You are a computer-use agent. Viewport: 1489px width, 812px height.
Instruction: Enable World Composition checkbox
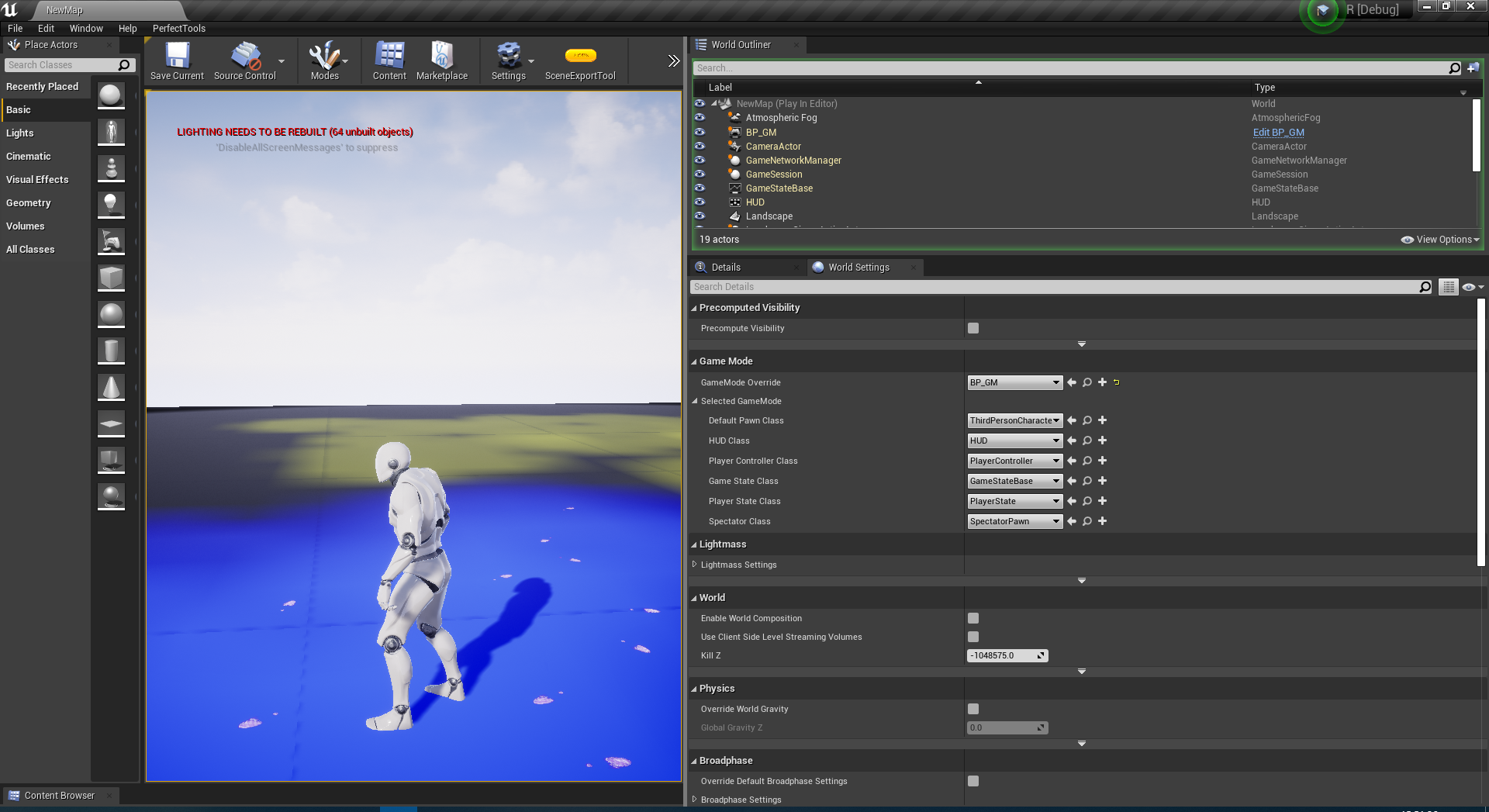(973, 618)
